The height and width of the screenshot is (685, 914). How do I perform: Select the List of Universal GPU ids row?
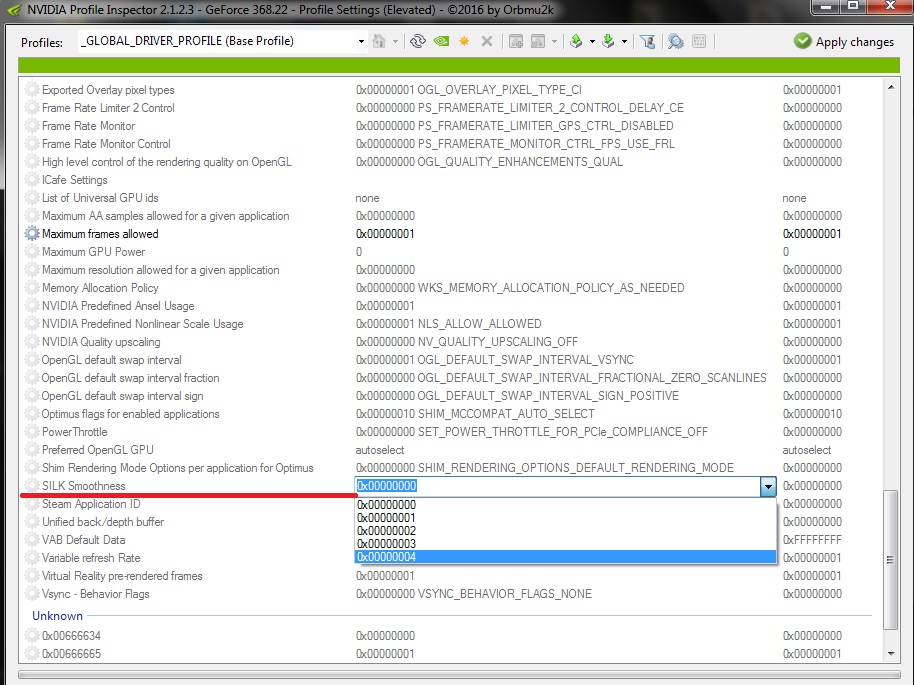[x=450, y=198]
